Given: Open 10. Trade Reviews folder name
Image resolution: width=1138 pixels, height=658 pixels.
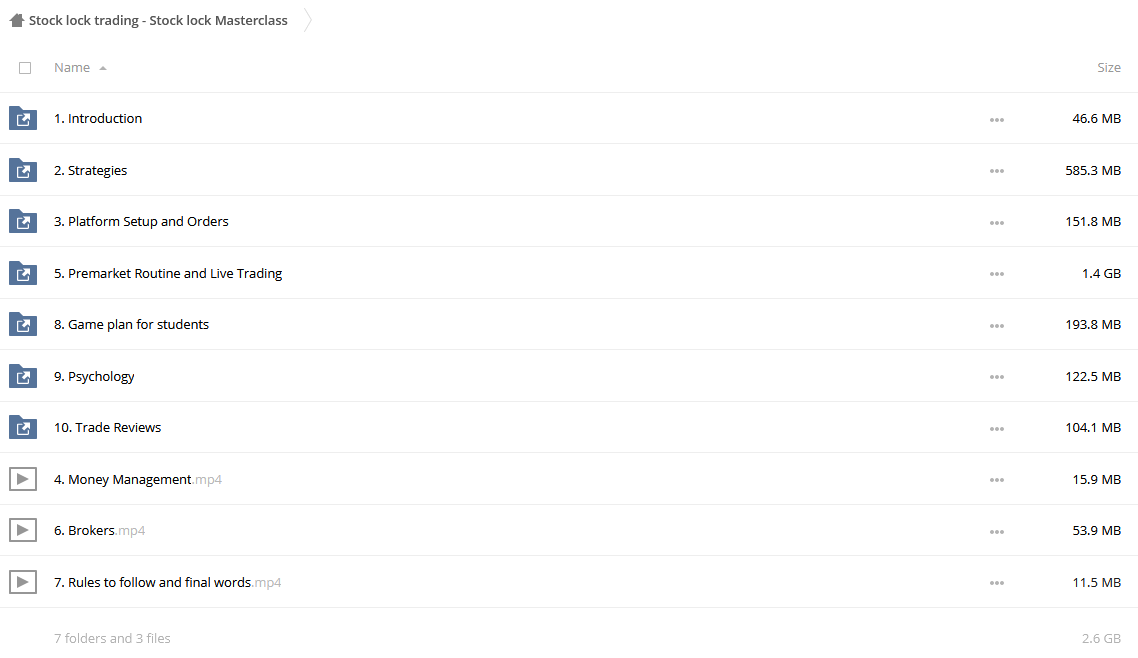Looking at the screenshot, I should coord(107,427).
